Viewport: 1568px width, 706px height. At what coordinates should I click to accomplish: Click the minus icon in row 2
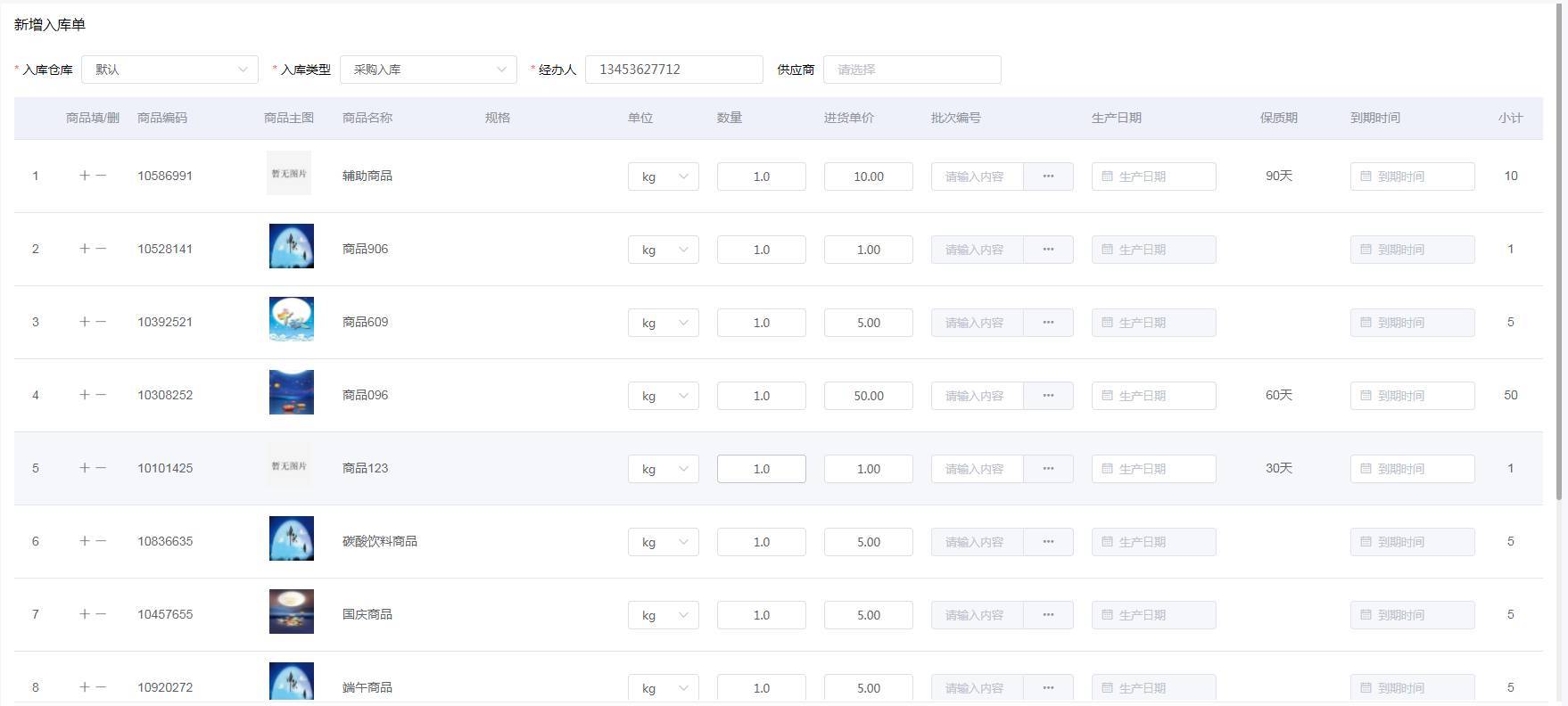(x=101, y=249)
